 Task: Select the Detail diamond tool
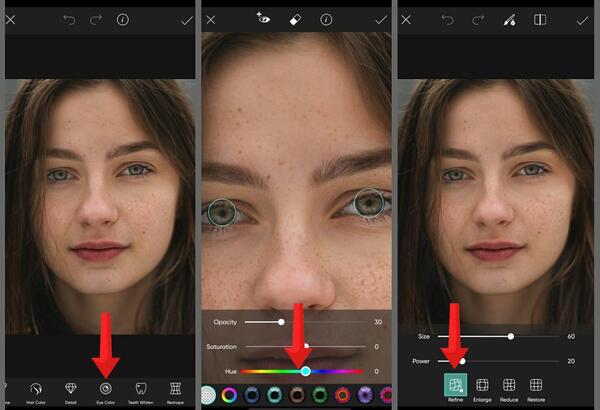(71, 393)
